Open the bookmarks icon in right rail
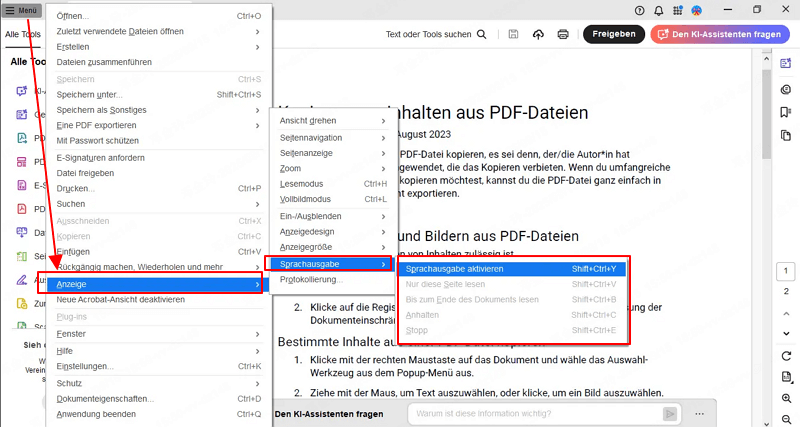 coord(786,112)
